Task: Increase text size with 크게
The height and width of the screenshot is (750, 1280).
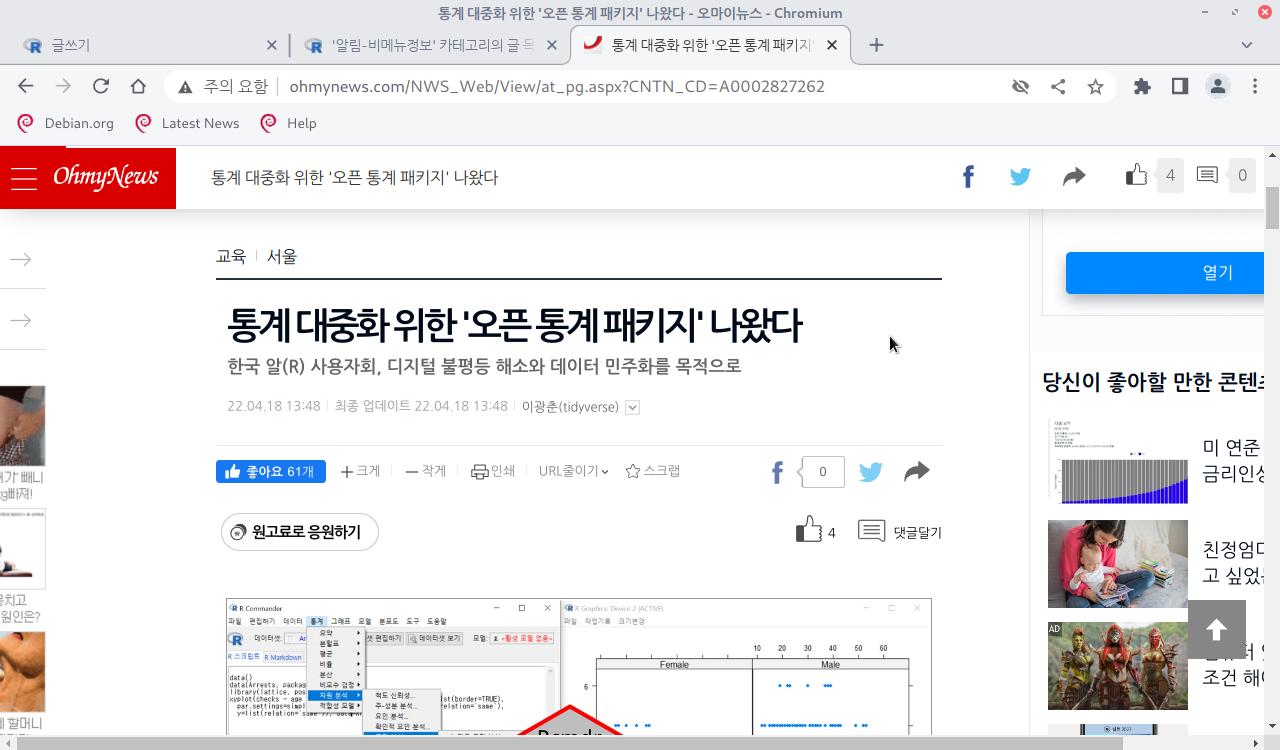Action: click(x=360, y=471)
